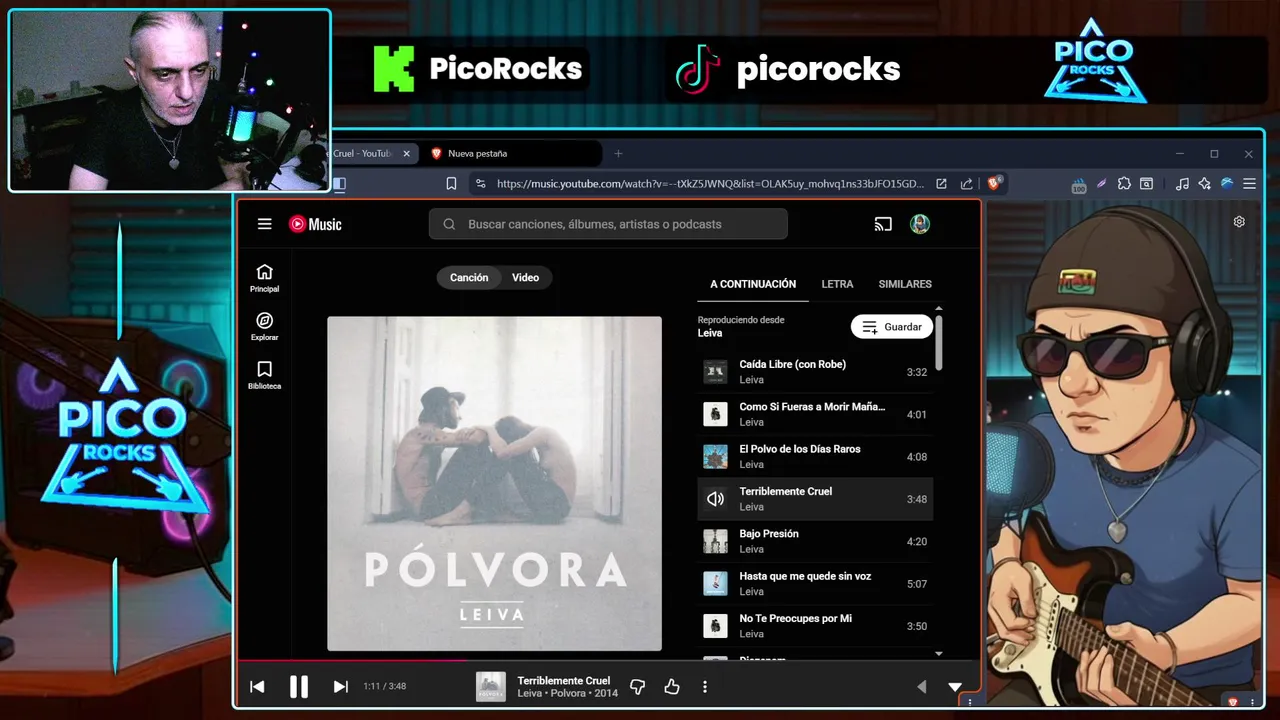
Task: Open Biblioteca in the sidebar
Action: click(264, 375)
